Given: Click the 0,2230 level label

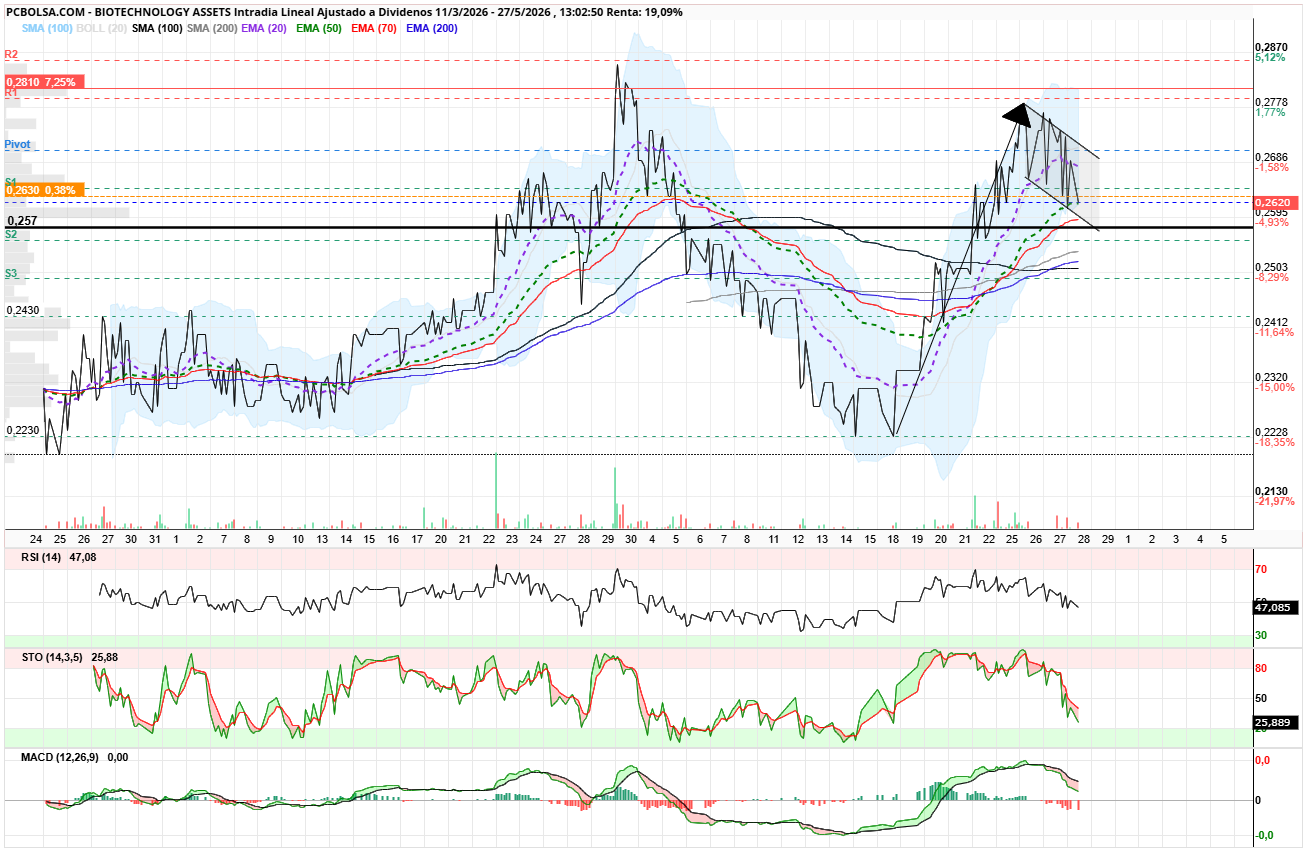Looking at the screenshot, I should coord(23,430).
